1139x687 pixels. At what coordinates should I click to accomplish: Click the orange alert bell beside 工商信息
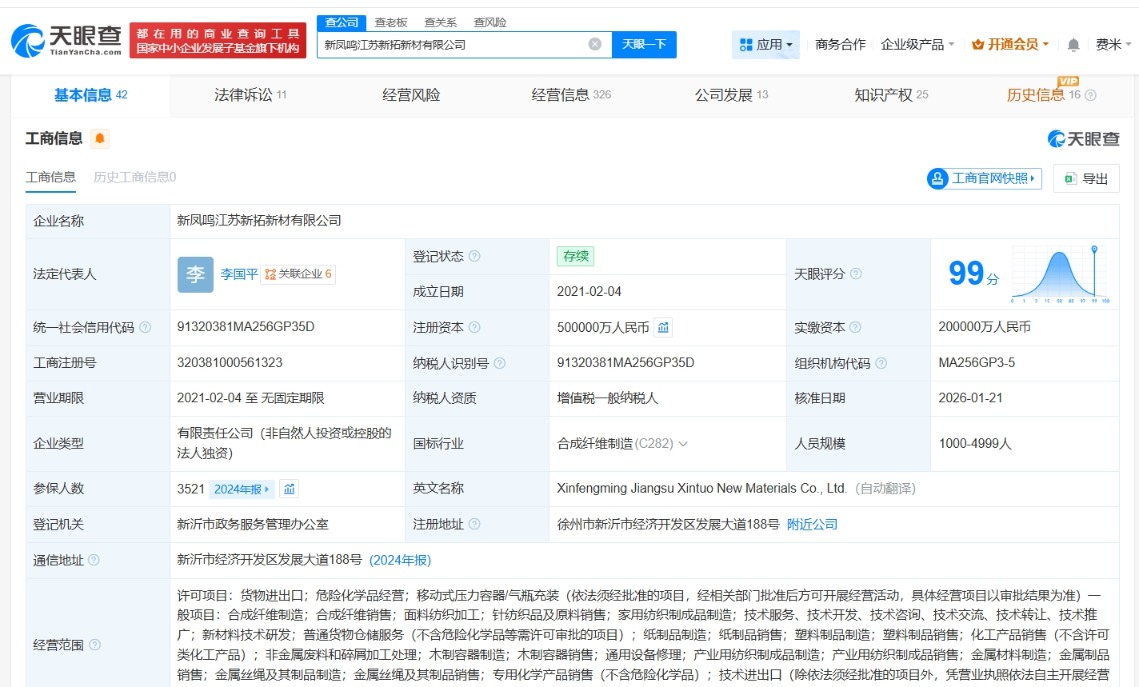(x=100, y=139)
